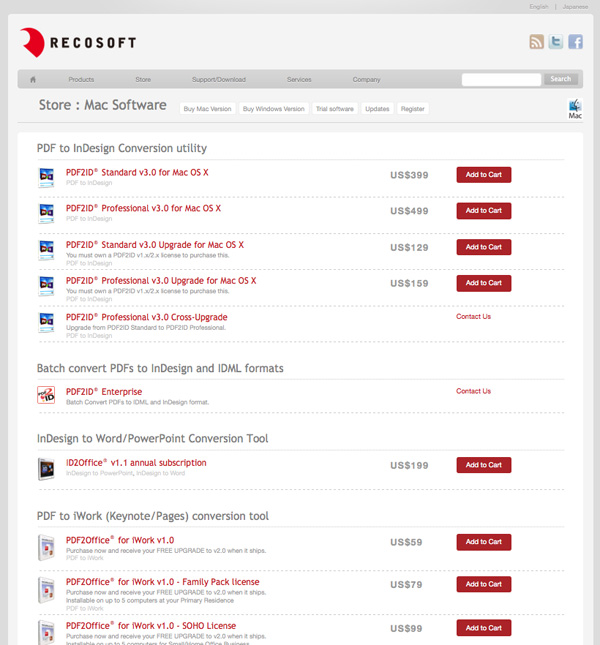Open ID2Office v1.1 annual subscription link

click(x=136, y=463)
